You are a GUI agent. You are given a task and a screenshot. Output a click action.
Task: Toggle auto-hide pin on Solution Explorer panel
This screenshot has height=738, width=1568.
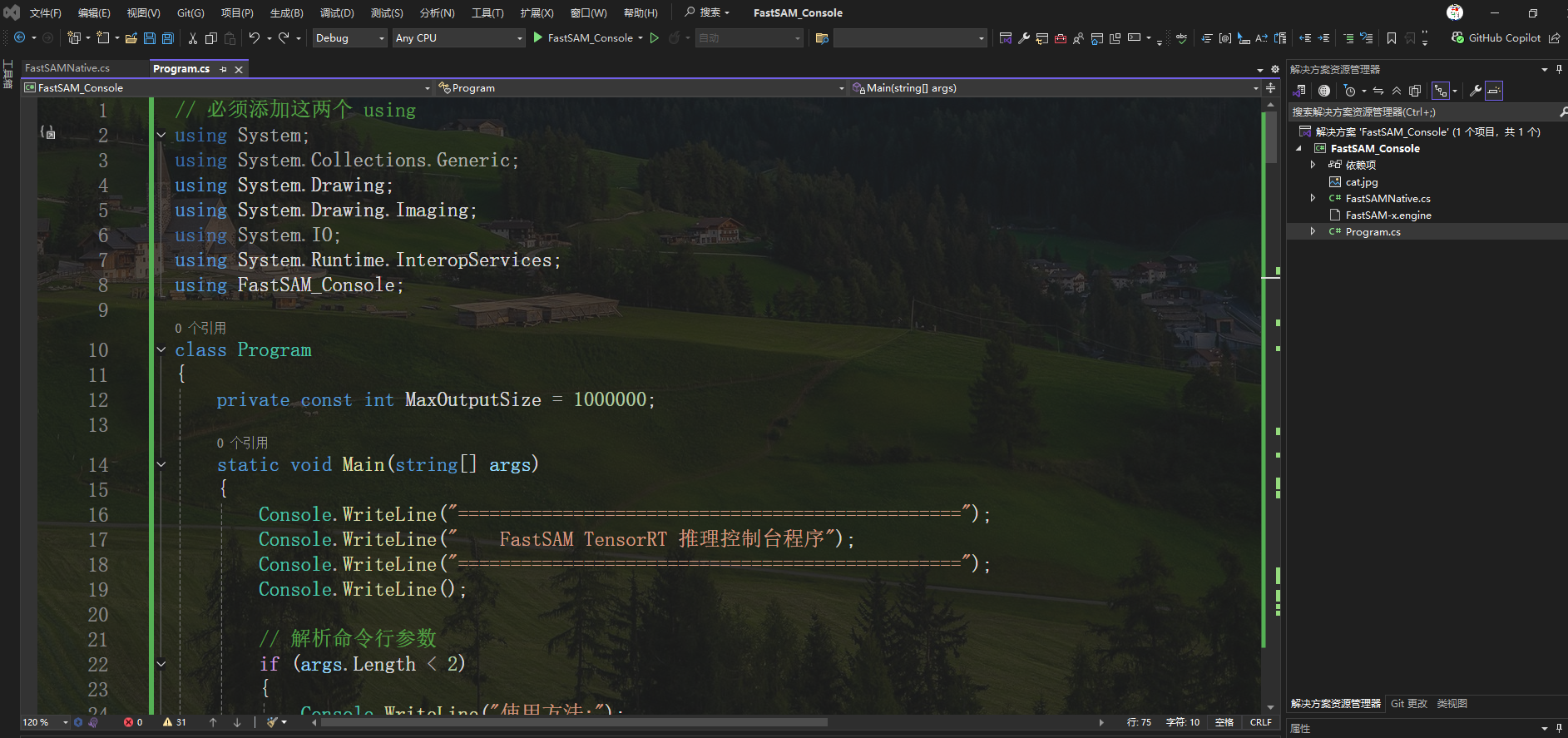[x=1559, y=69]
